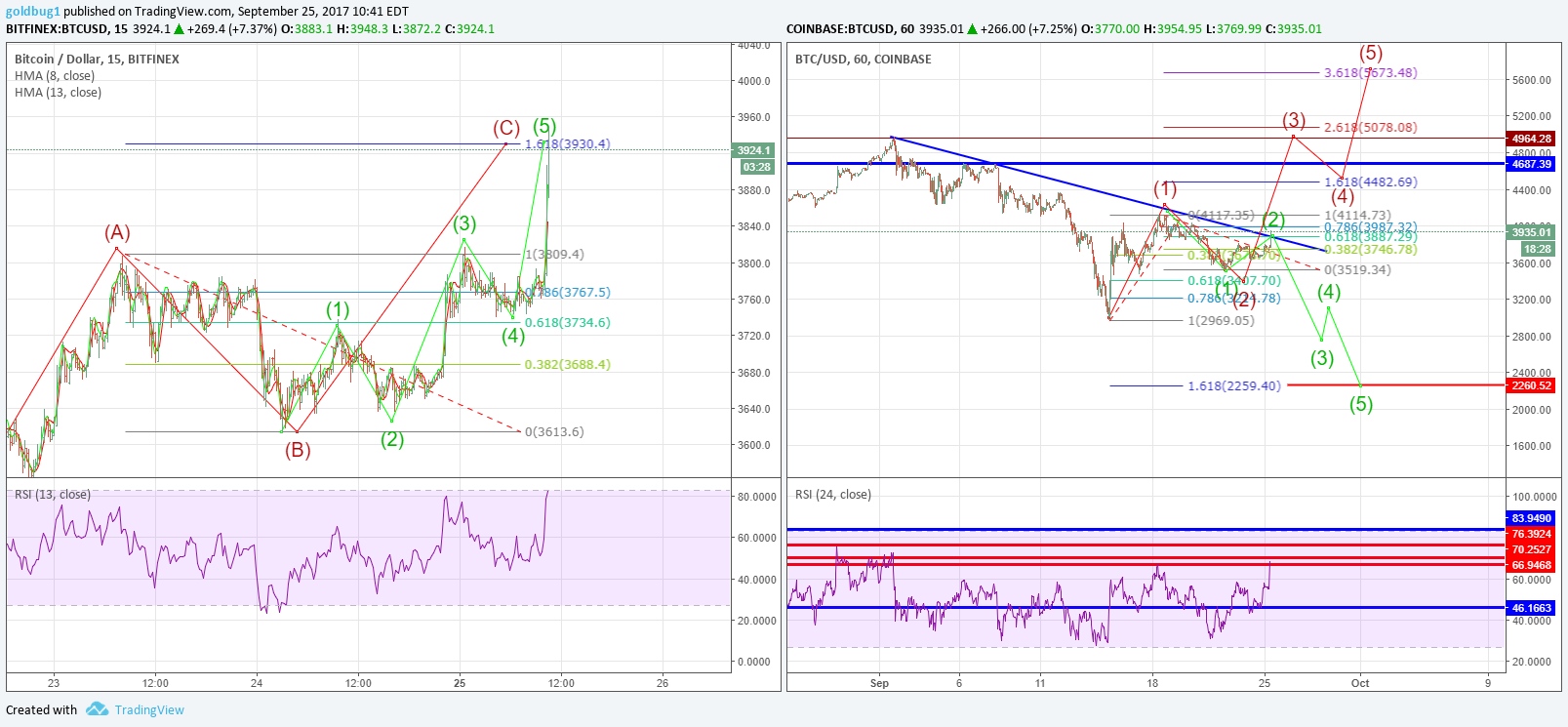1568x727 pixels.
Task: Click the green (3) label on the Bitfinex chart
Action: click(x=464, y=223)
